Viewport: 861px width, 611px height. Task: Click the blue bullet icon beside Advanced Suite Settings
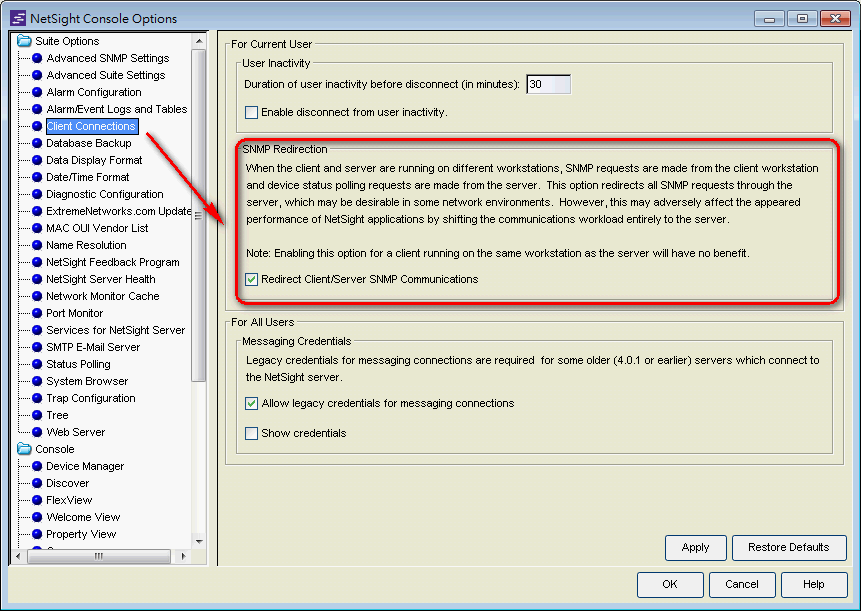tap(37, 75)
